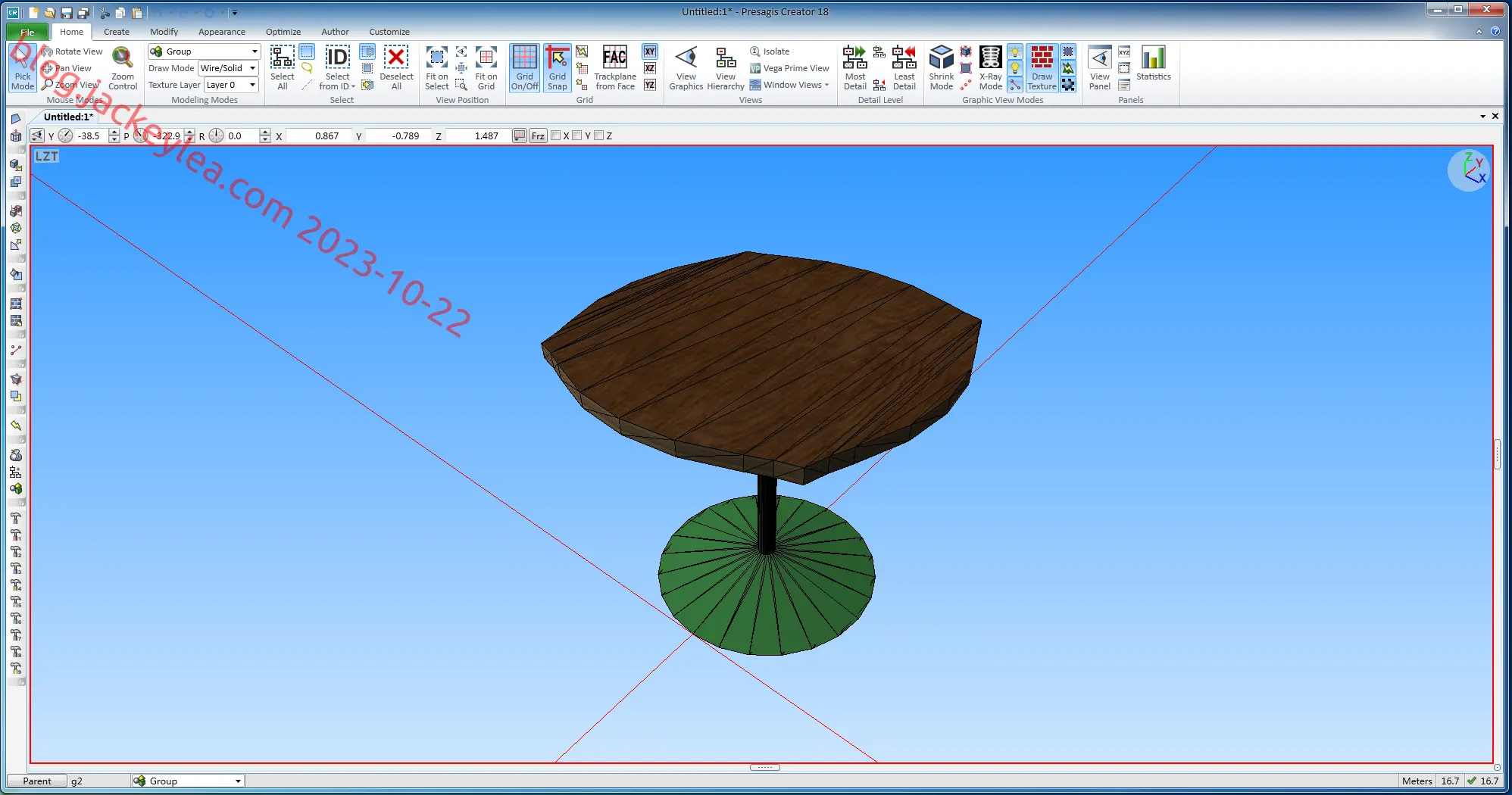This screenshot has height=795, width=1512.
Task: Open the Texture Layer dropdown
Action: (x=231, y=85)
